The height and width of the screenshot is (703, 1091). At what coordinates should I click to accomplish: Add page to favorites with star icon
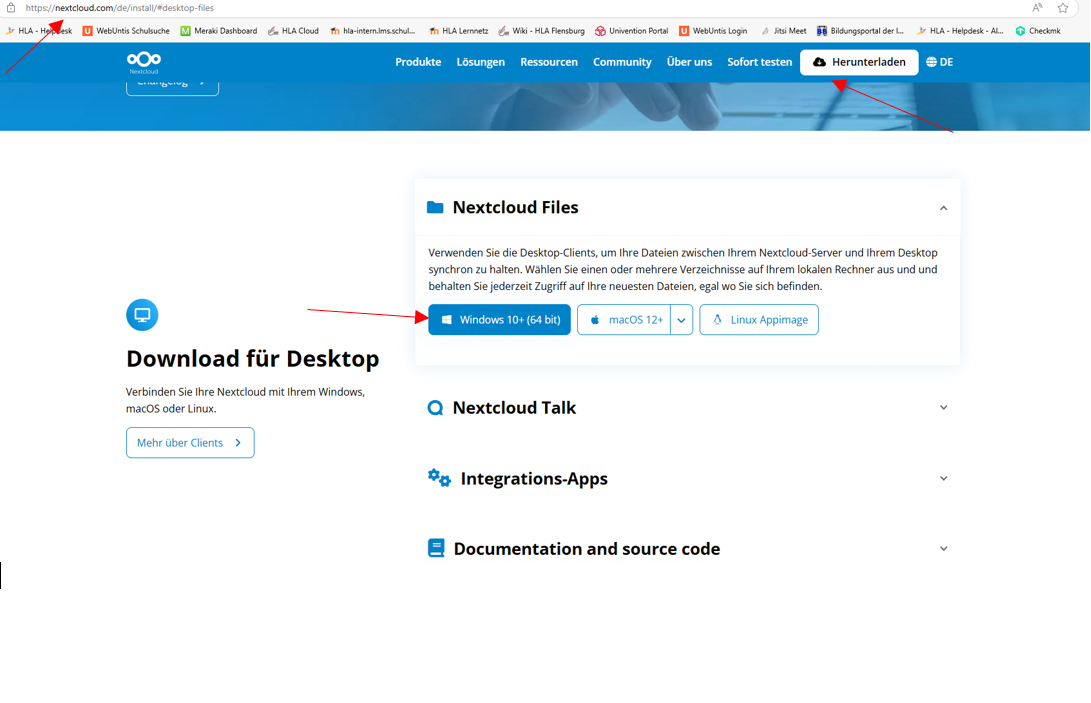tap(1062, 8)
